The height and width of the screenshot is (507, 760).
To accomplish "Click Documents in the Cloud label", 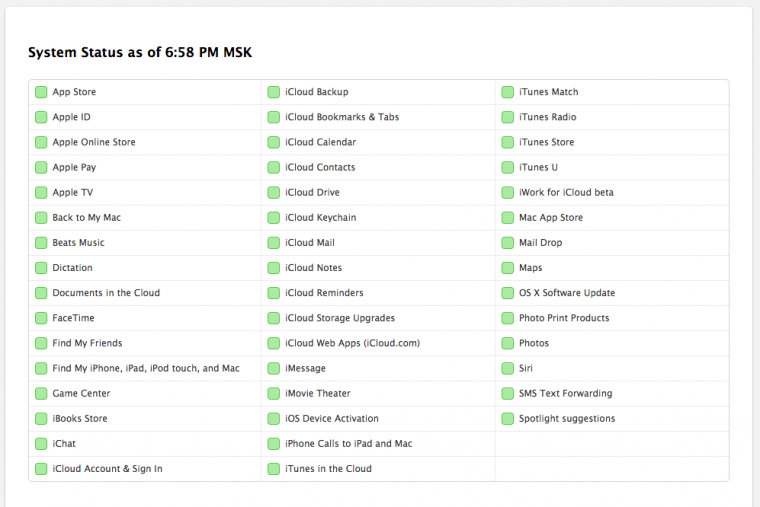I will [106, 293].
